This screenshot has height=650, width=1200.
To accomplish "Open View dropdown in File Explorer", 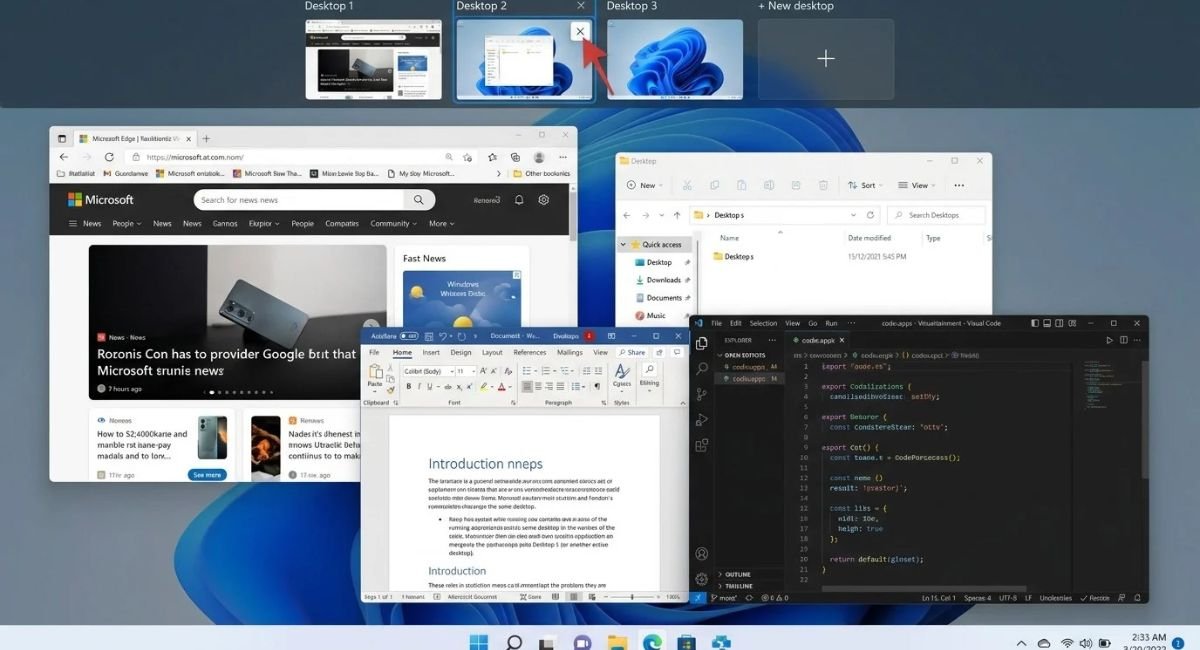I will pyautogui.click(x=918, y=185).
